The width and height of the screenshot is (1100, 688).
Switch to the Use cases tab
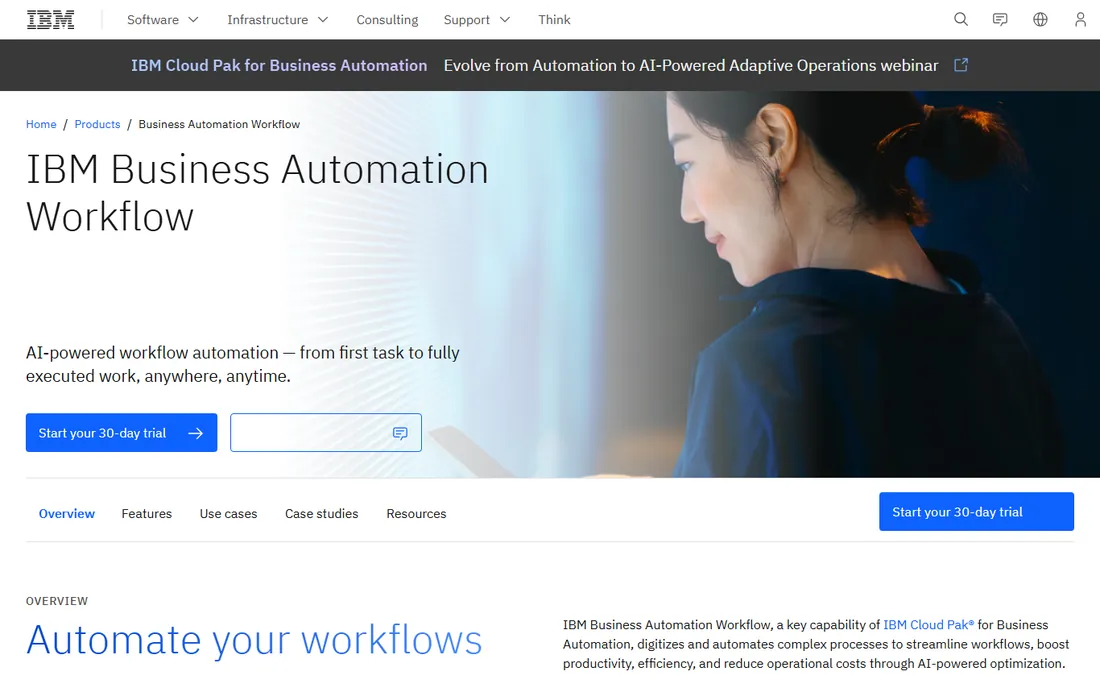[x=228, y=513]
